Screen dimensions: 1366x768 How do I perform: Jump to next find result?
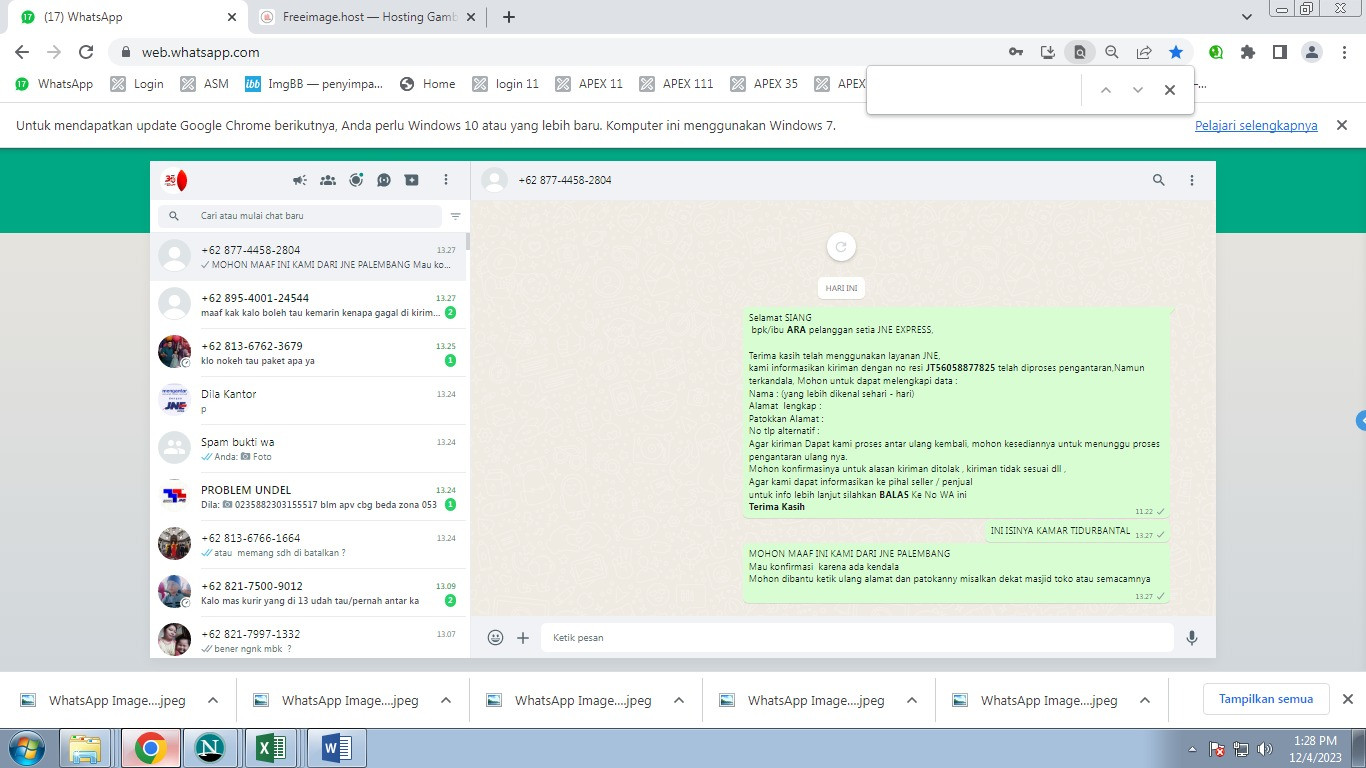[1138, 90]
